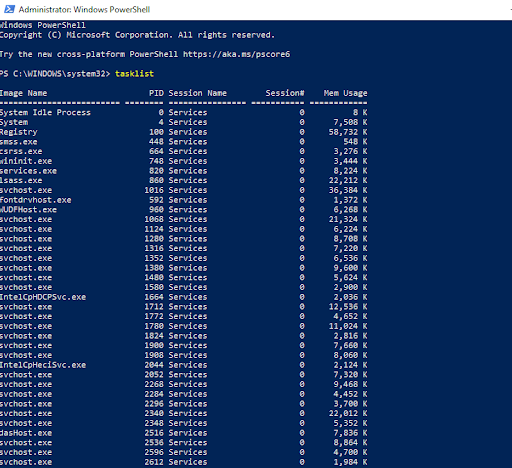Click PID 2340 in the list
The height and width of the screenshot is (468, 512).
click(x=154, y=413)
